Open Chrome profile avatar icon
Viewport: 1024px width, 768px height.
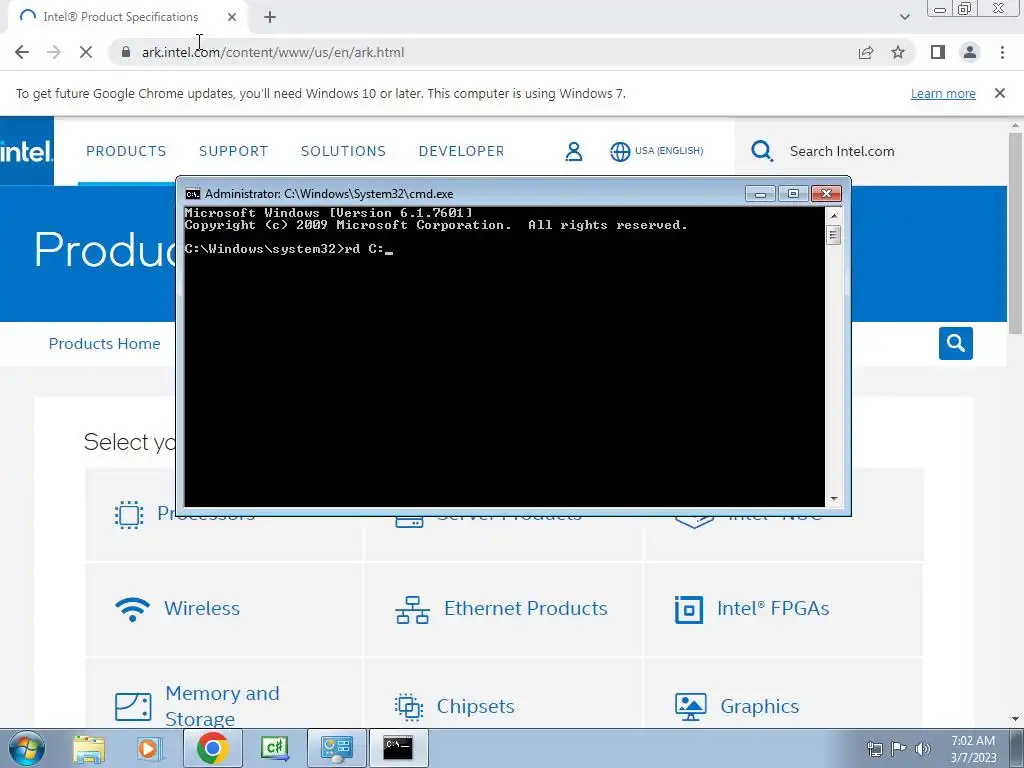pyautogui.click(x=970, y=52)
